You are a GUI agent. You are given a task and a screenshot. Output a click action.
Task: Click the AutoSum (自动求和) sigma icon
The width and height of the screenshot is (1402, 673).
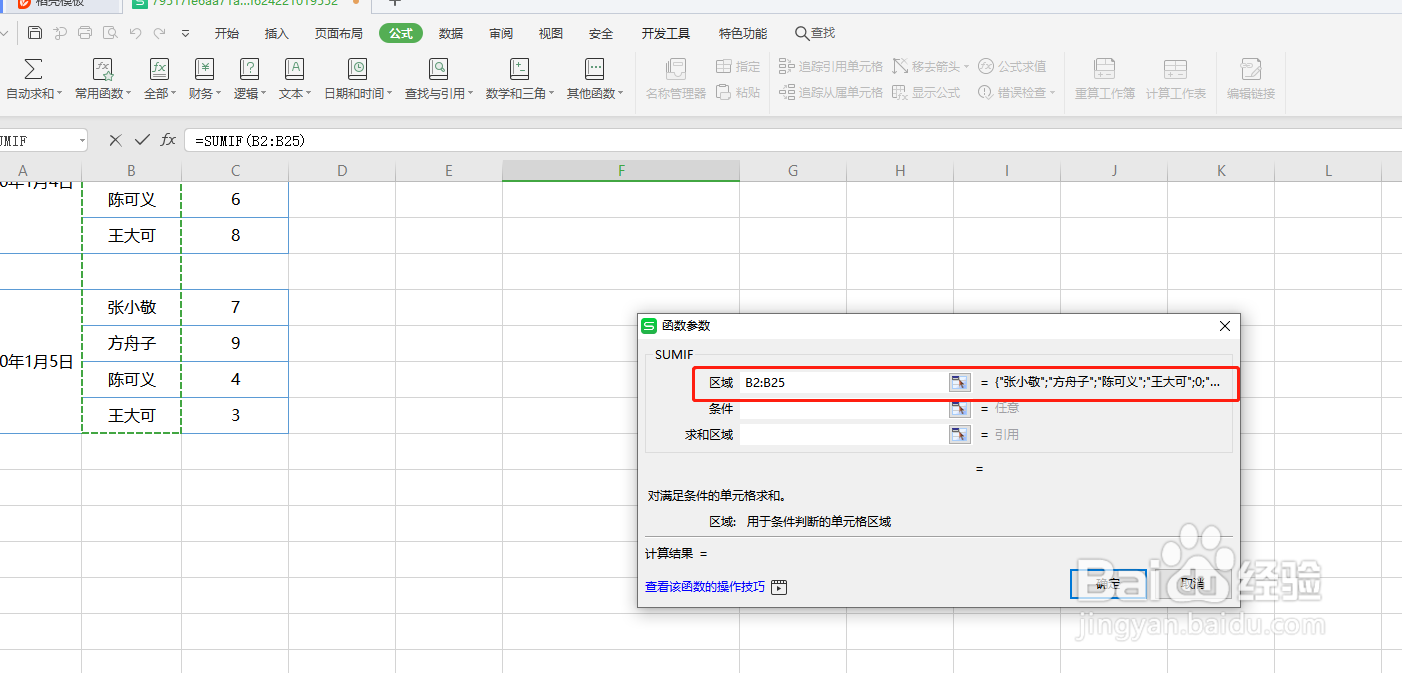tap(33, 69)
